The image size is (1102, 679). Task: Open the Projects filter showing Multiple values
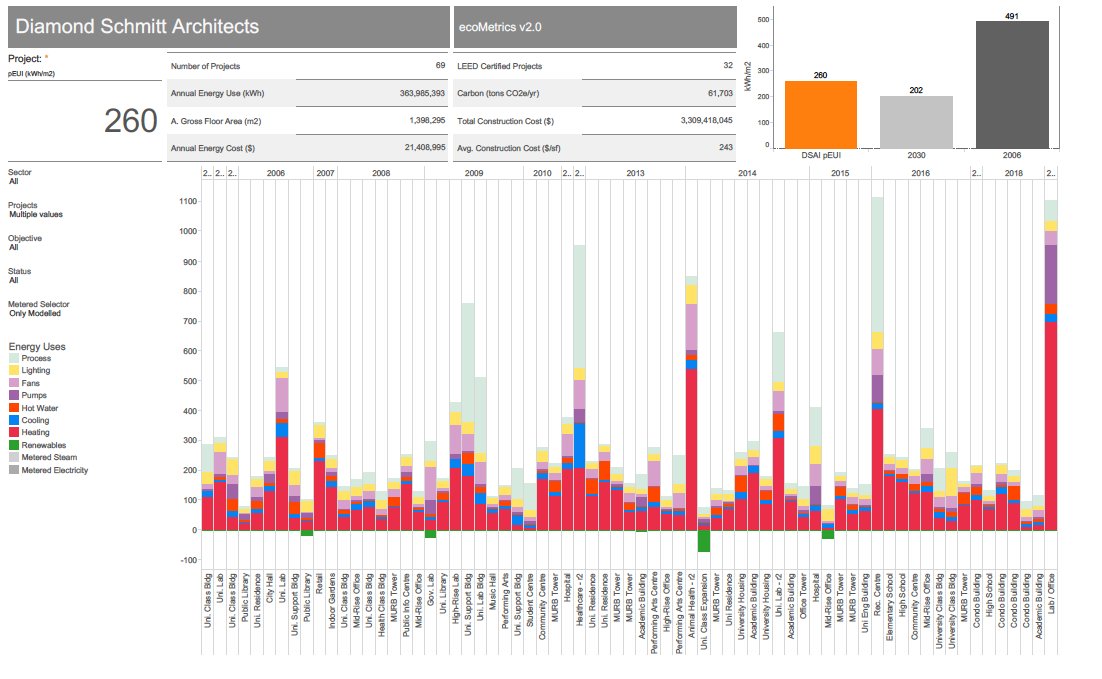(36, 214)
